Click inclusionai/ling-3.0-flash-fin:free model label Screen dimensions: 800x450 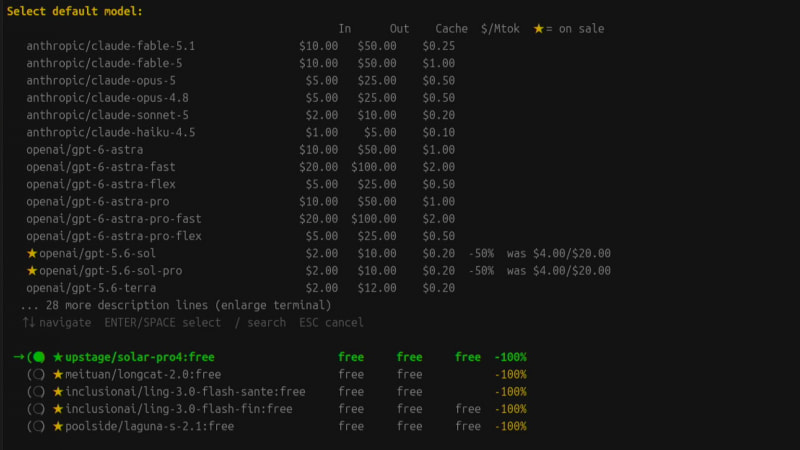[179, 409]
